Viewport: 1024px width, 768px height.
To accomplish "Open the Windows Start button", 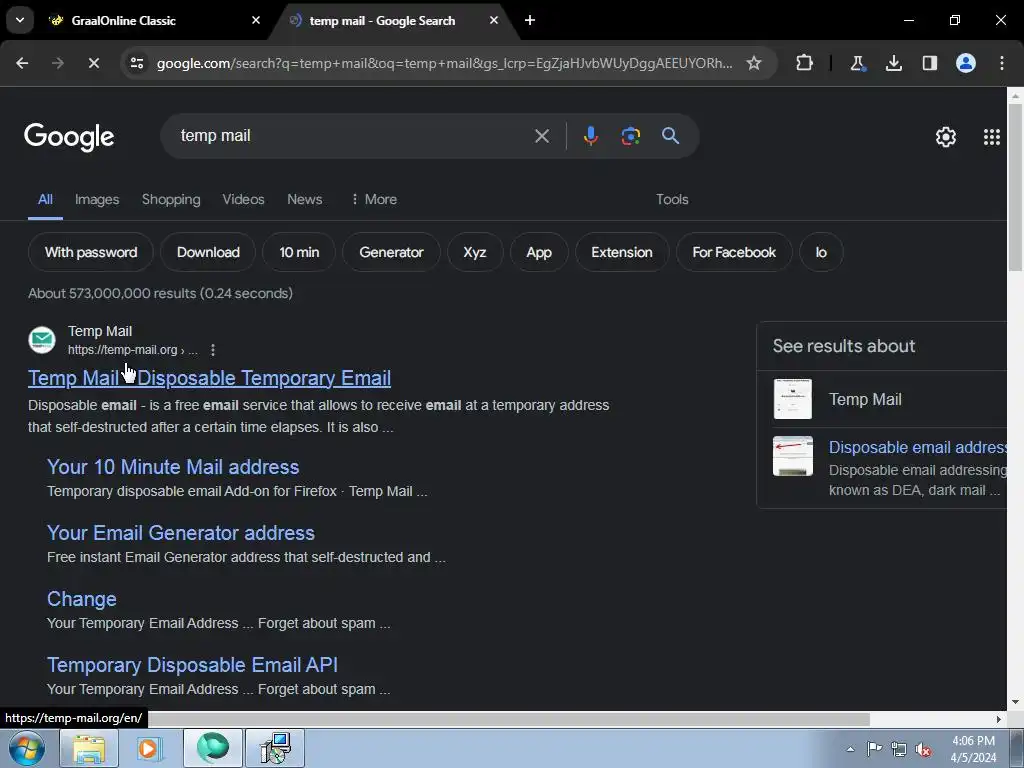I will click(27, 748).
